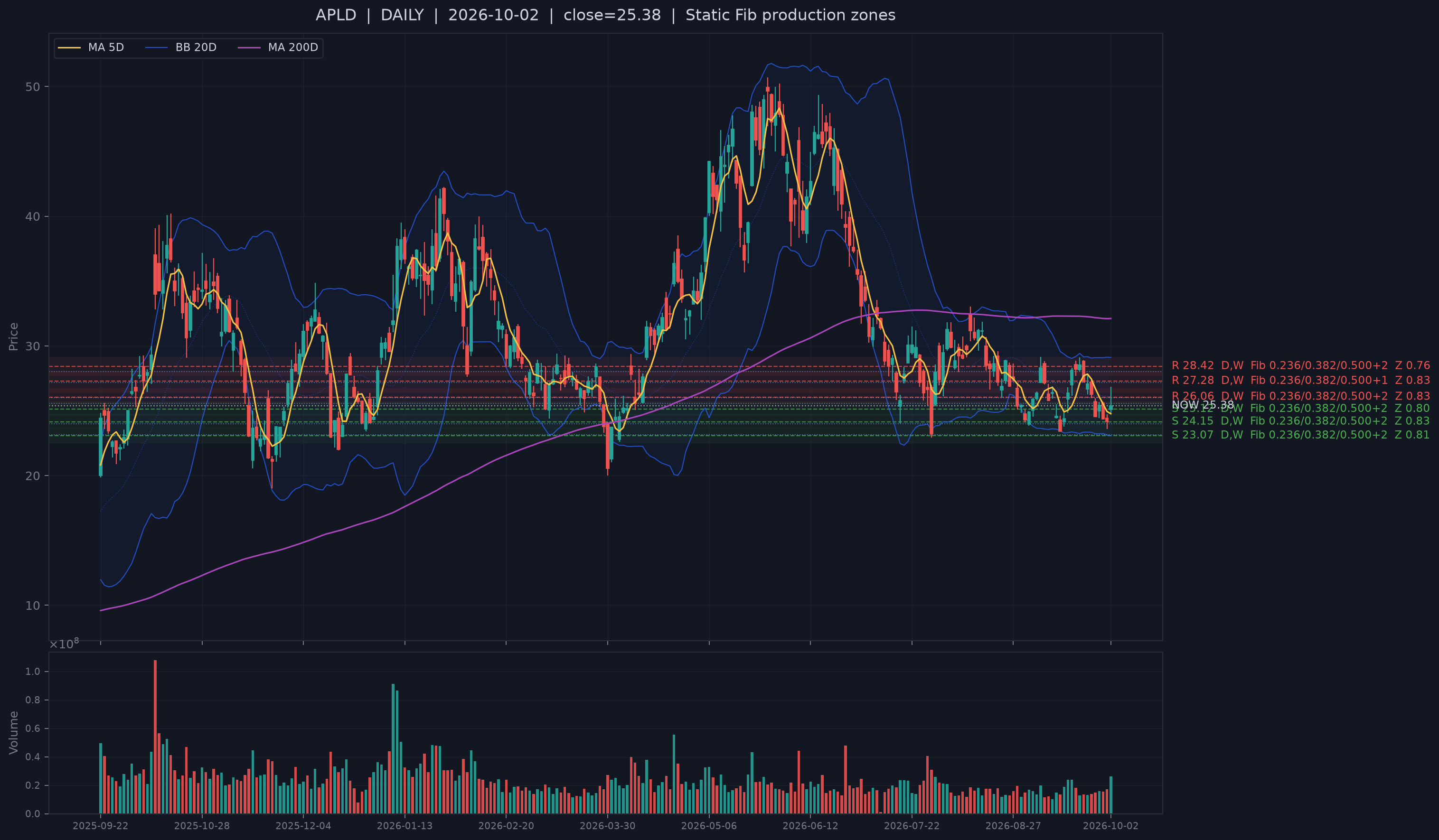Click the x10^8 volume scale label
This screenshot has width=1439, height=840.
pyautogui.click(x=64, y=644)
